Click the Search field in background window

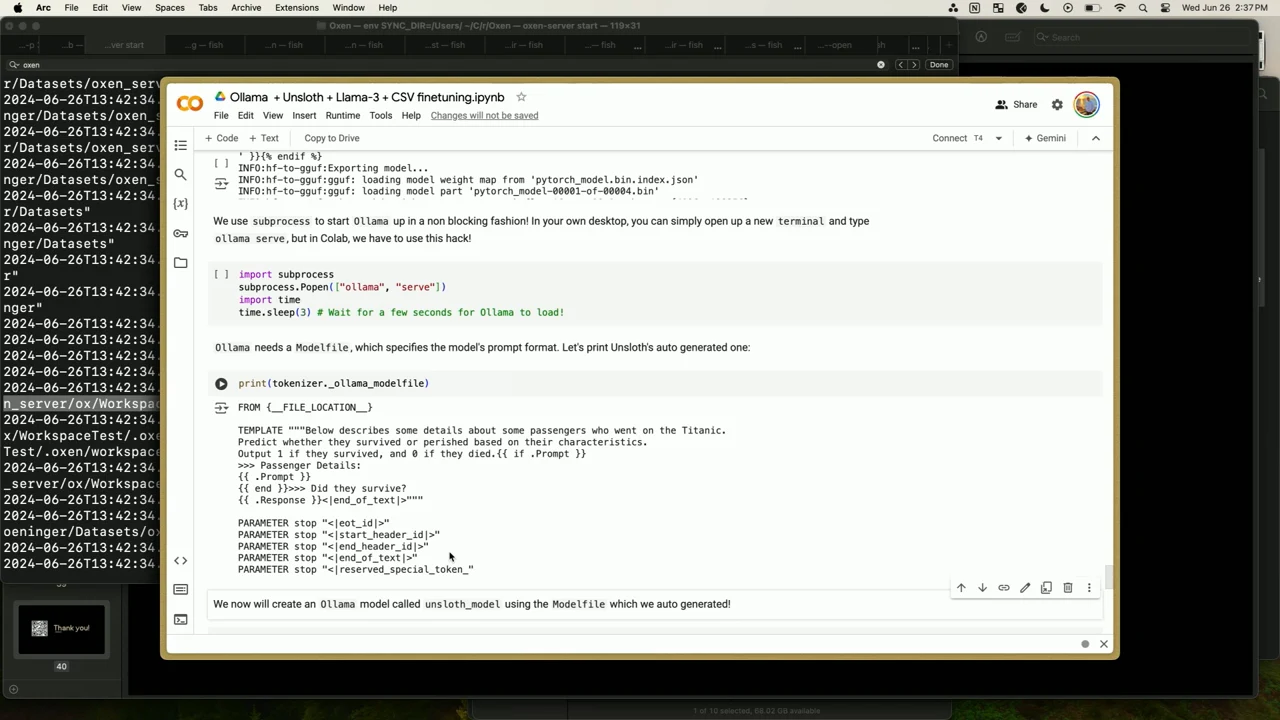tap(1141, 37)
